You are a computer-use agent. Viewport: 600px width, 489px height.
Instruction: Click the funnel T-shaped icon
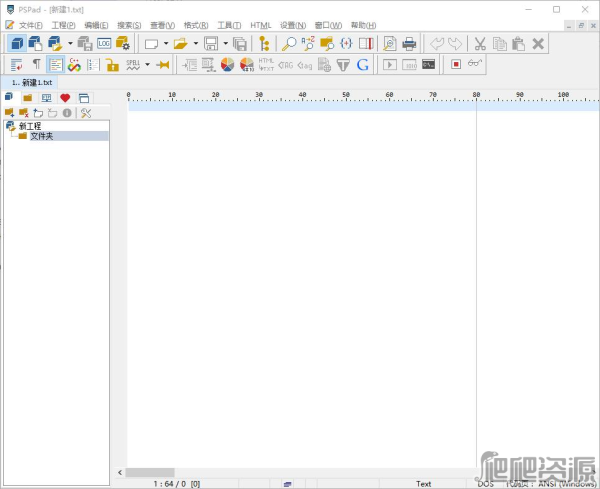point(343,65)
